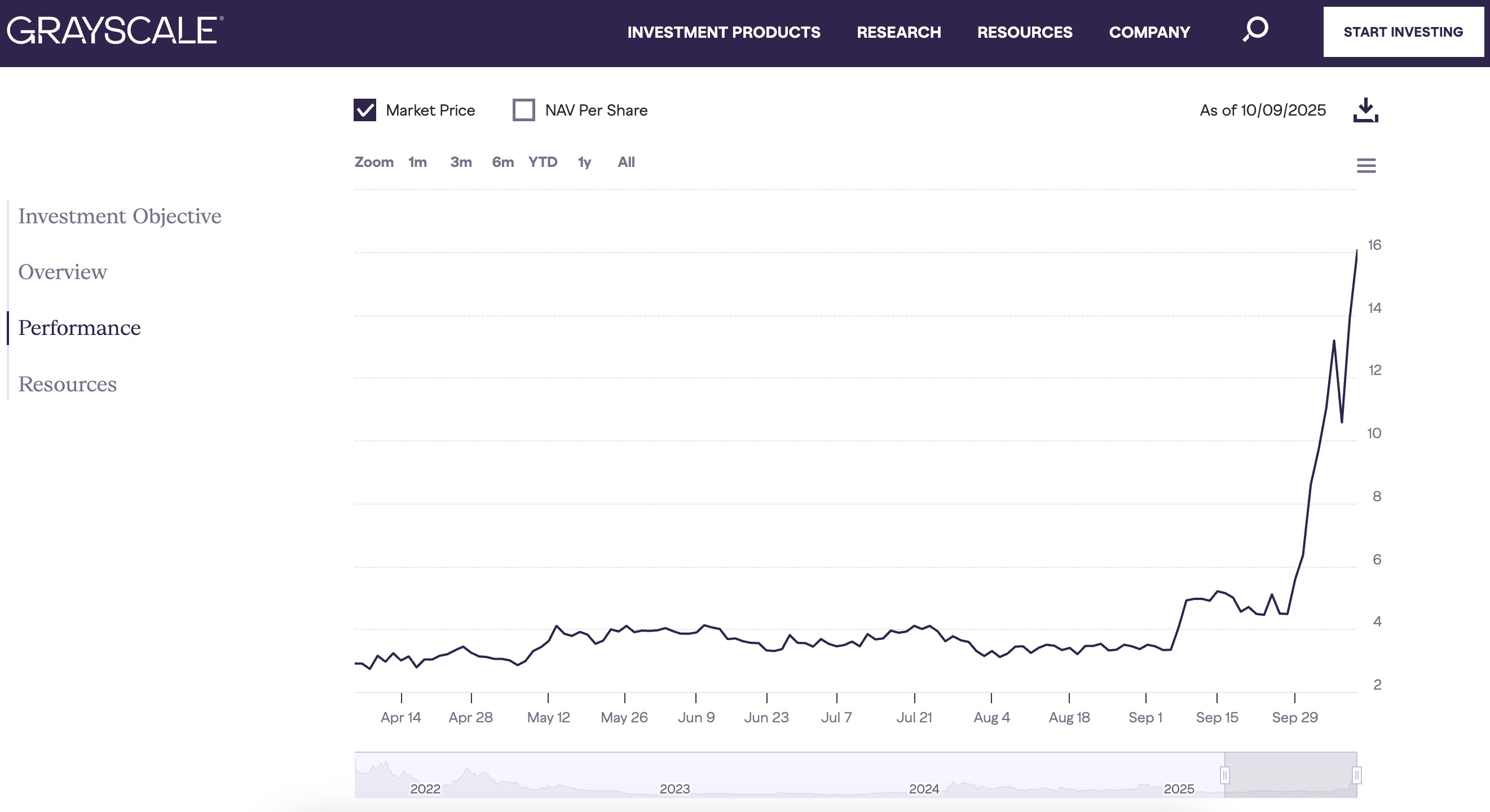1490x812 pixels.
Task: Open the site search
Action: (1254, 32)
